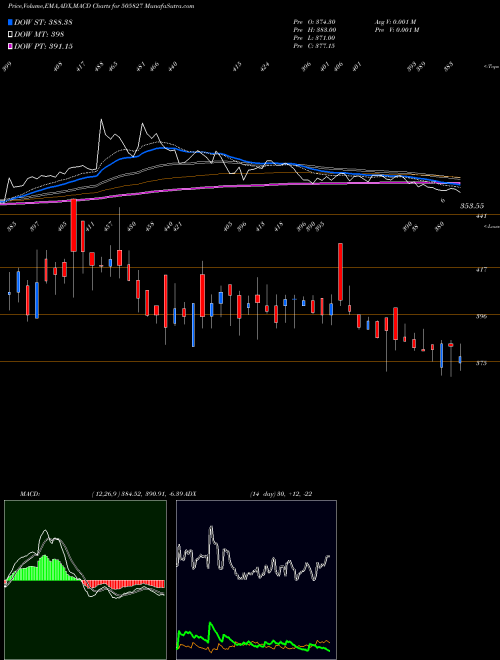Click the blue DOW ST legend swatch
The image size is (500, 660).
click(10, 22)
